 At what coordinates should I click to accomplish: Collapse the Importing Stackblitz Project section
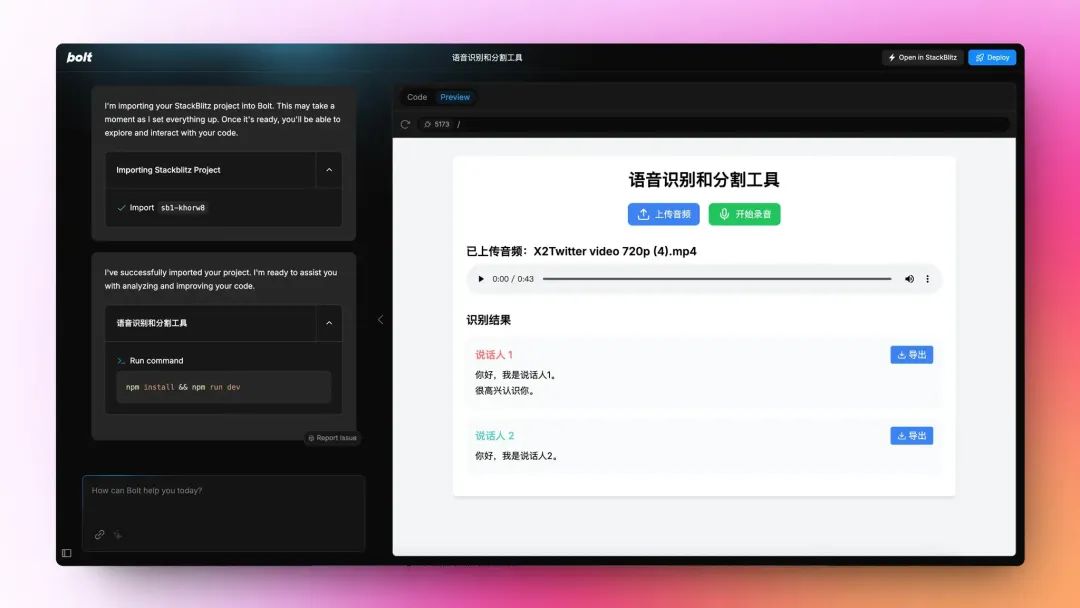click(x=329, y=170)
